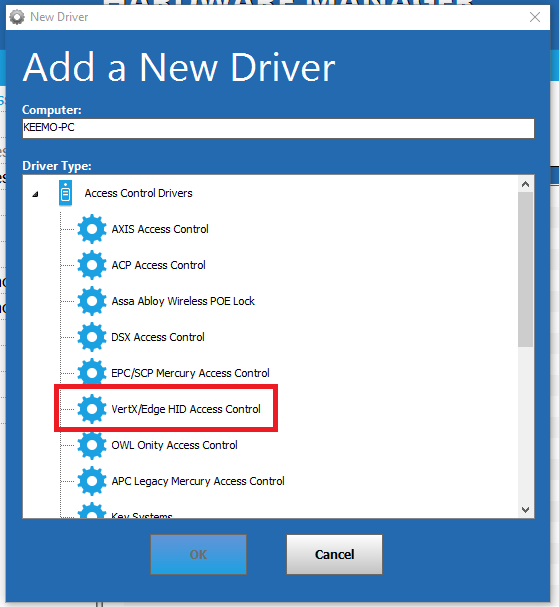Screen dimensions: 559x607
Task: Select the OWL Onity Access Control gear icon
Action: click(x=92, y=445)
